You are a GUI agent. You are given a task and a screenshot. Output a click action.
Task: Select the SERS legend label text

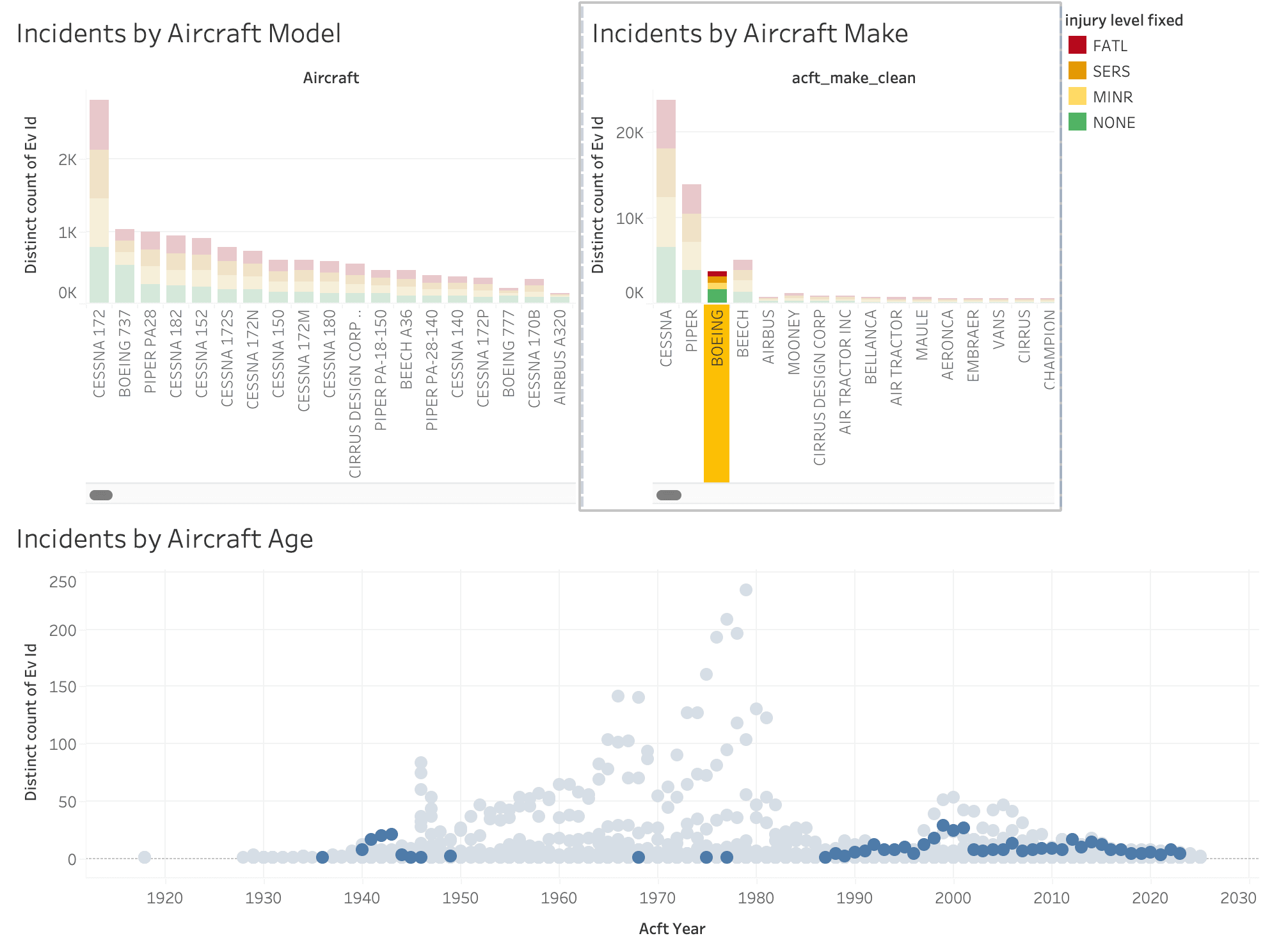(1111, 72)
